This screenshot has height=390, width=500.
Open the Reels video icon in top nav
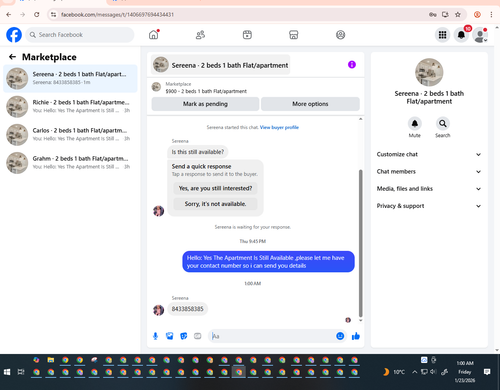coord(247,35)
